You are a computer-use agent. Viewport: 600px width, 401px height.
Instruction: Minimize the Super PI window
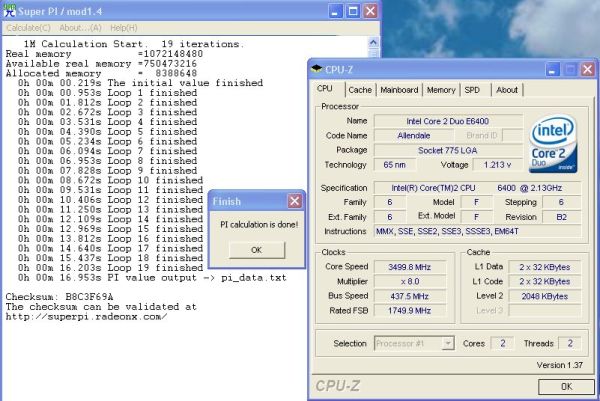click(x=335, y=11)
